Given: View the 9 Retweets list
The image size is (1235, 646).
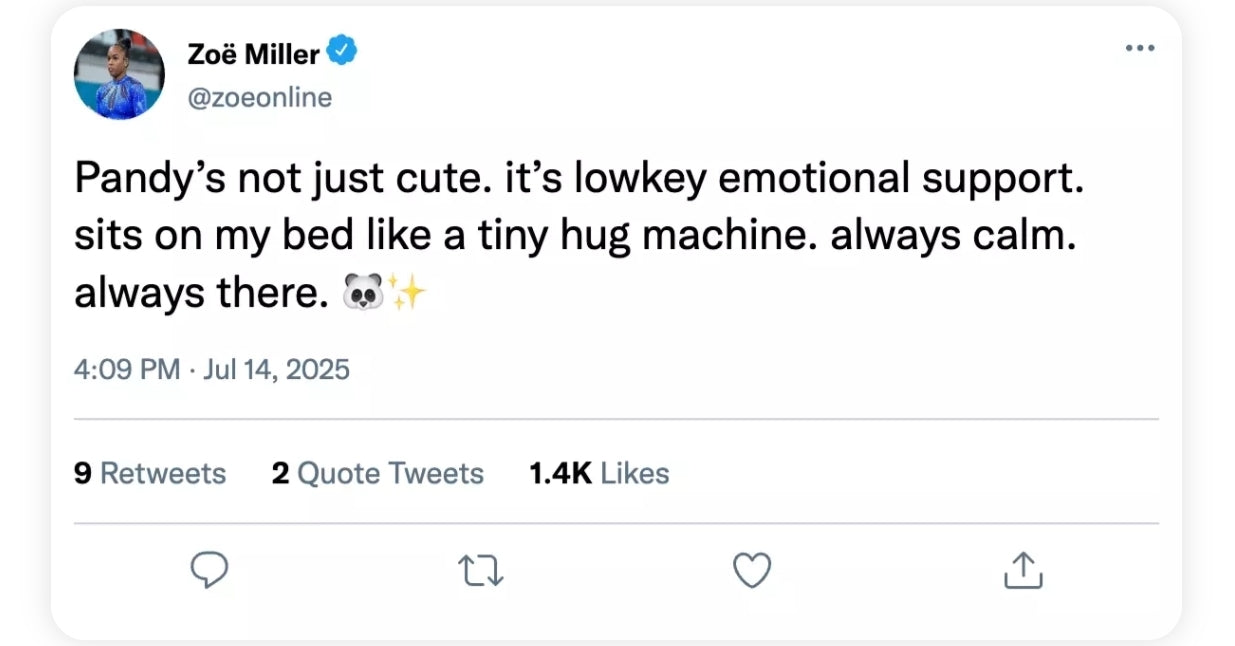Looking at the screenshot, I should pos(150,473).
